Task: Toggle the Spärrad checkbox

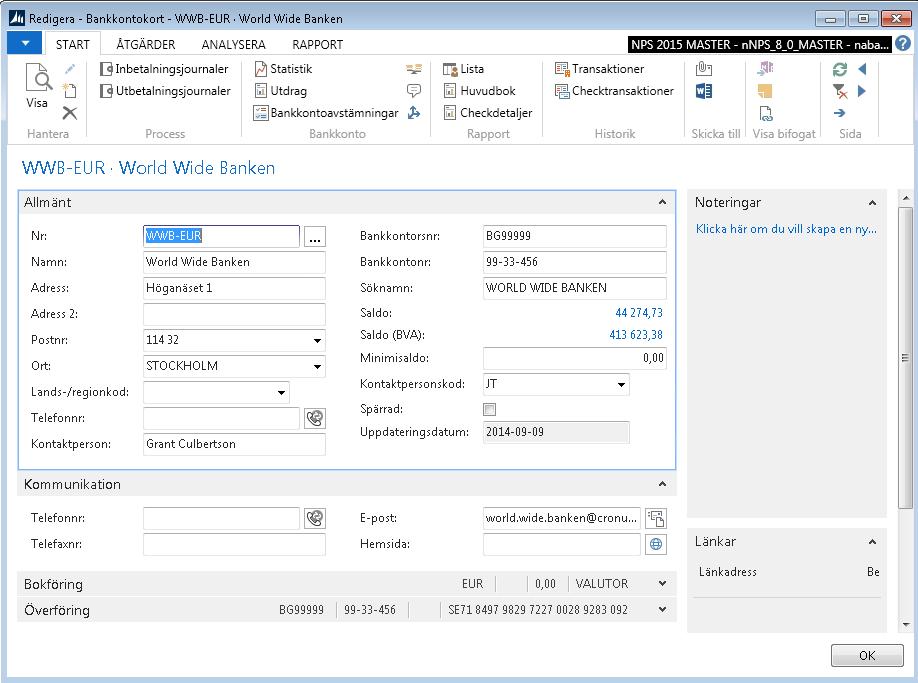Action: point(489,409)
